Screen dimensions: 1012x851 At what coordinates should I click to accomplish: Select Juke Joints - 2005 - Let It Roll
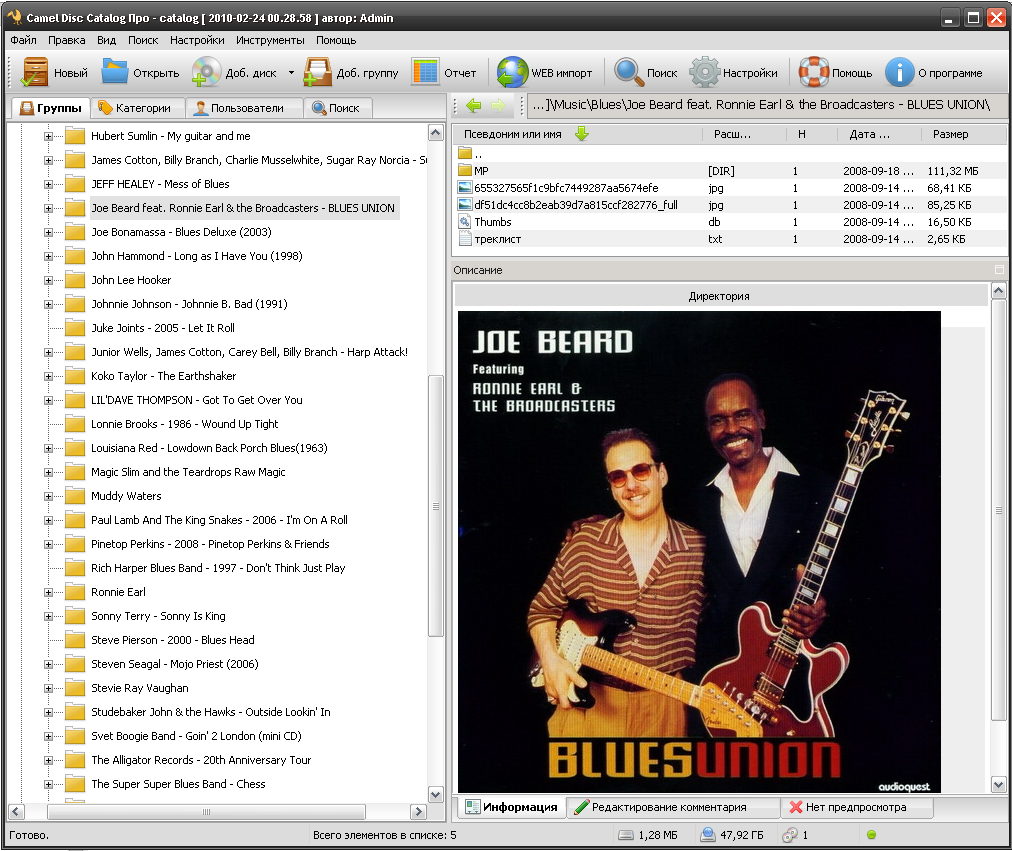coord(163,328)
